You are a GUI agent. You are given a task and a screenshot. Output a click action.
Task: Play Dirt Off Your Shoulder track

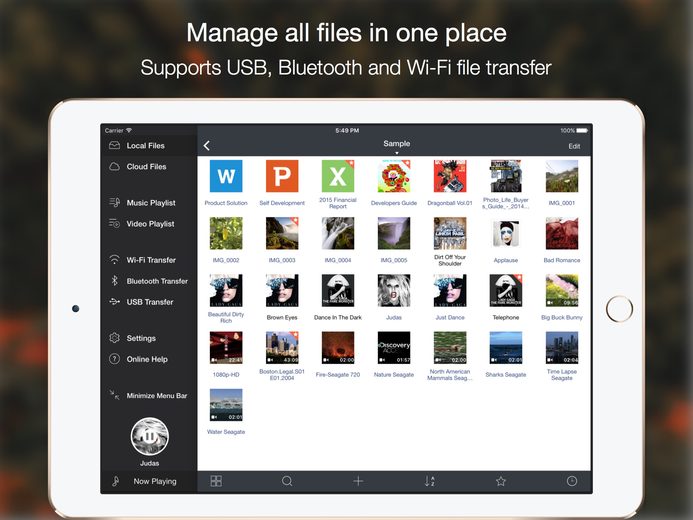point(450,233)
